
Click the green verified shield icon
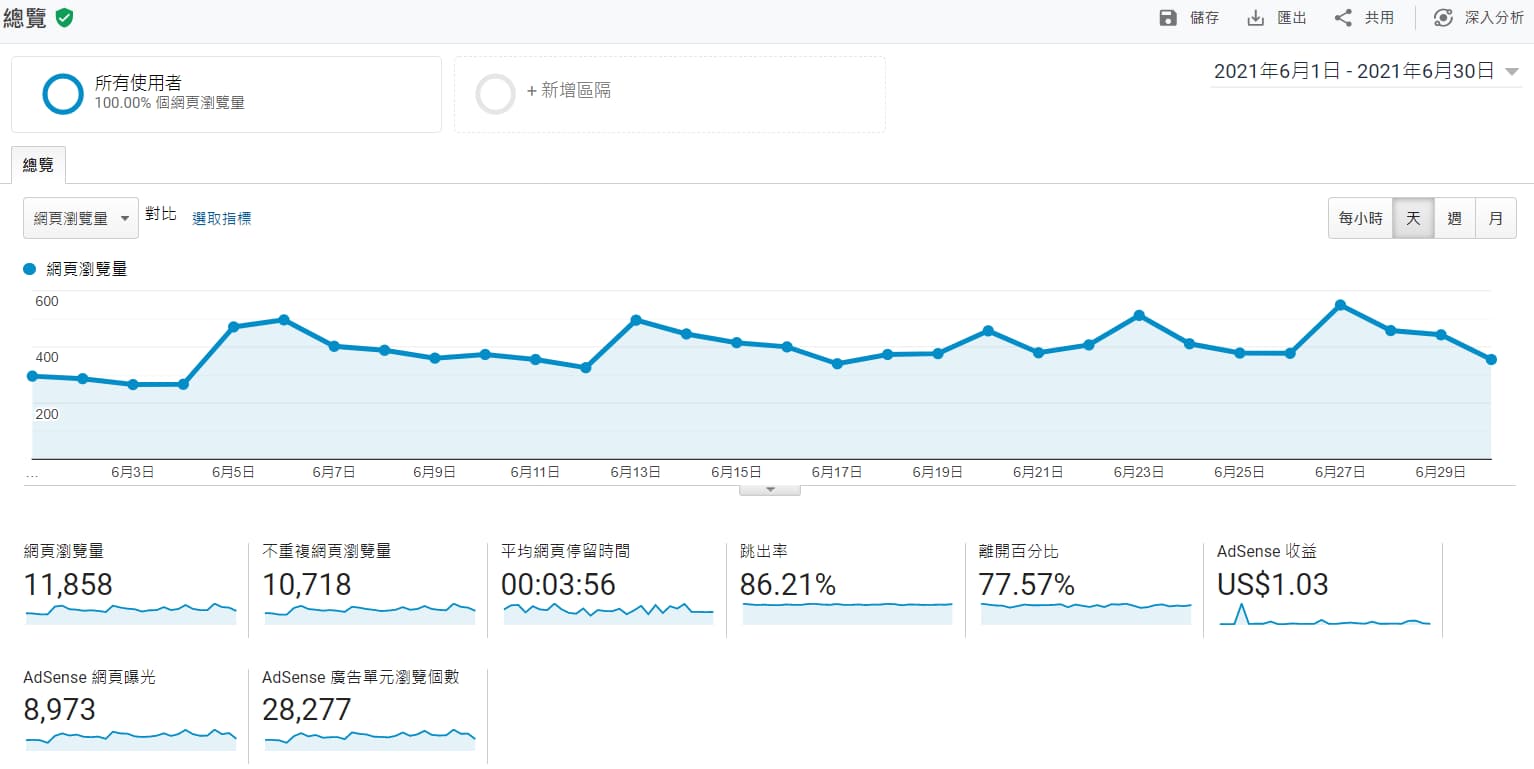(x=64, y=18)
